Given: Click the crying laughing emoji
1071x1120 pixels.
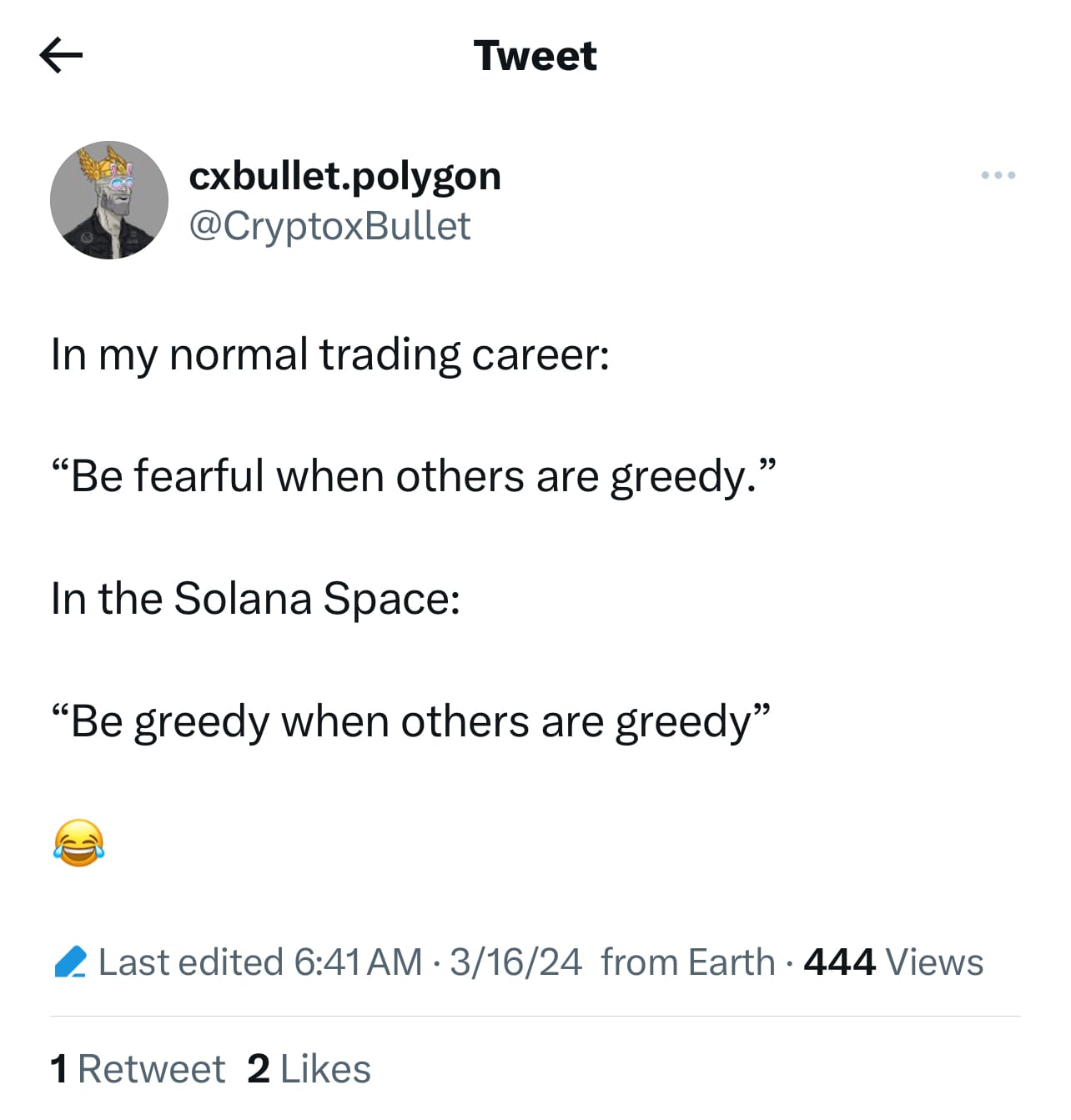Looking at the screenshot, I should click(x=78, y=842).
